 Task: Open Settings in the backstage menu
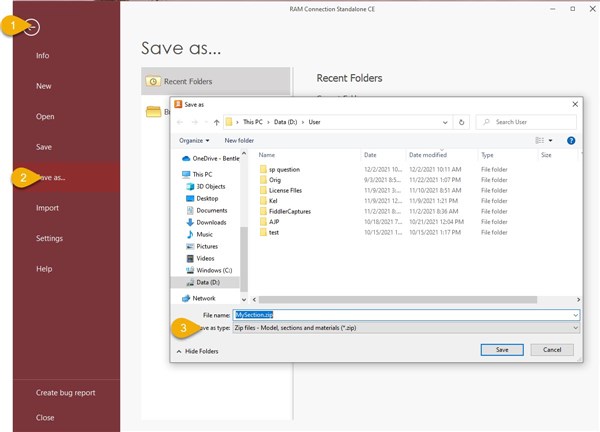click(49, 238)
